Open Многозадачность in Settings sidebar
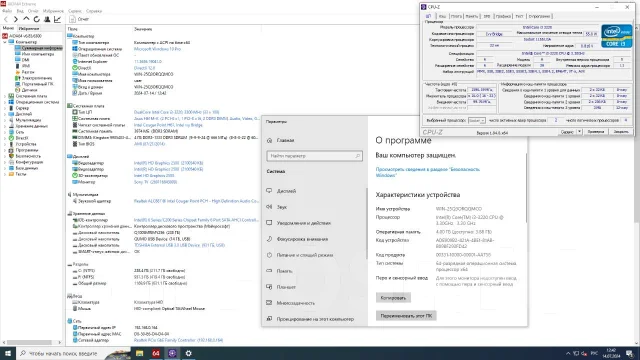Screen dimensions: 640x360 tap(296, 303)
